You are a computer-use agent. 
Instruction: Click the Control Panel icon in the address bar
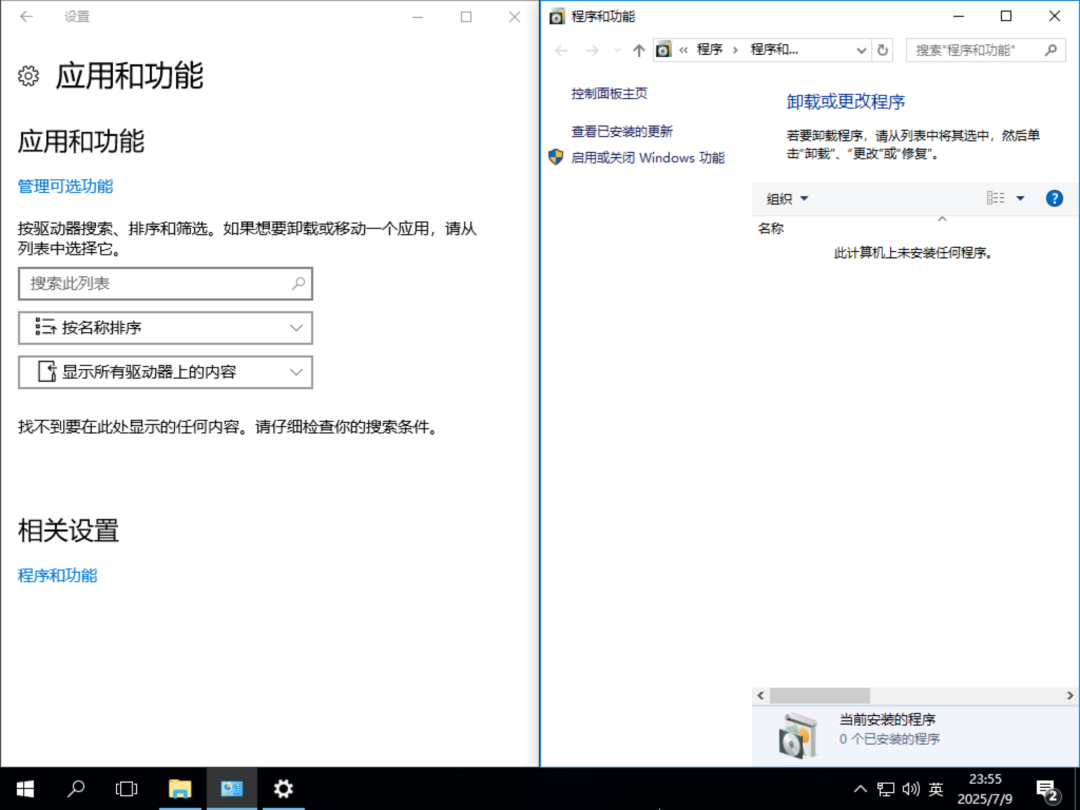664,49
